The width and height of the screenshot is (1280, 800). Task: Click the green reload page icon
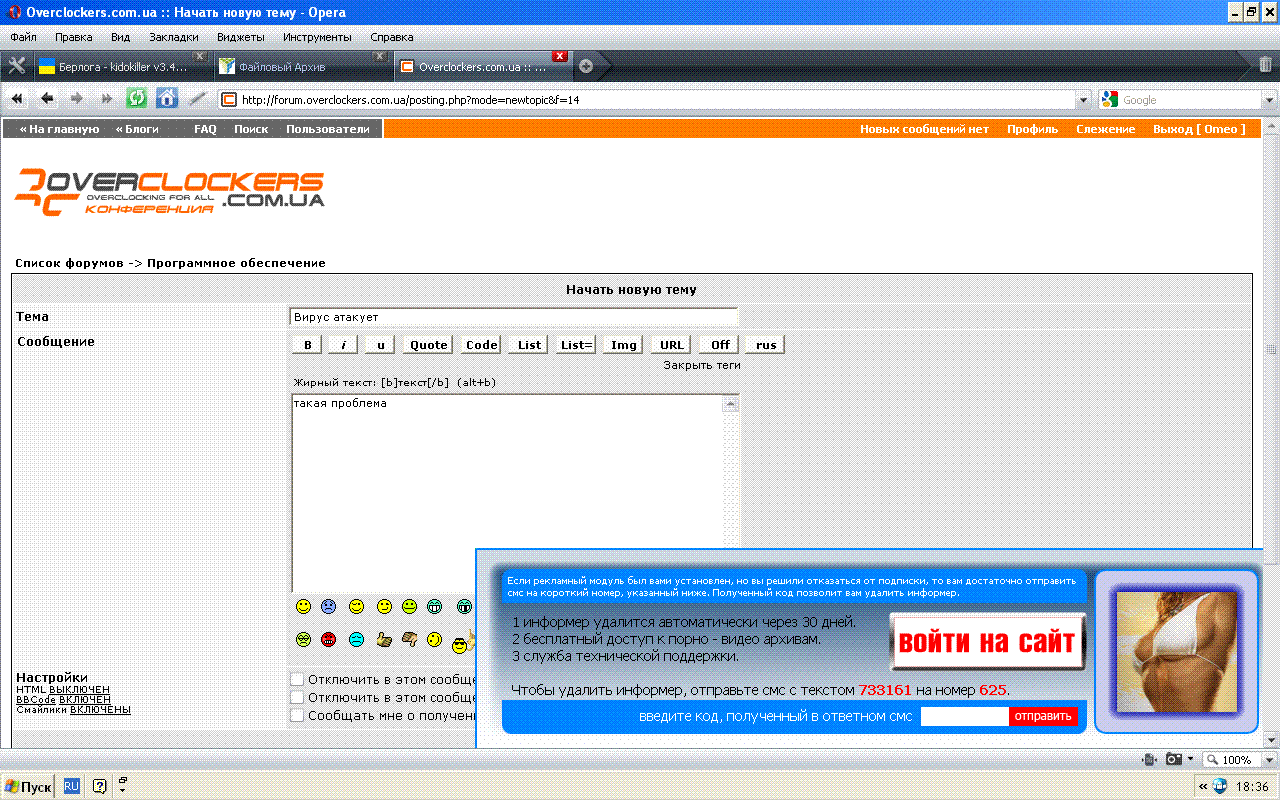[137, 99]
